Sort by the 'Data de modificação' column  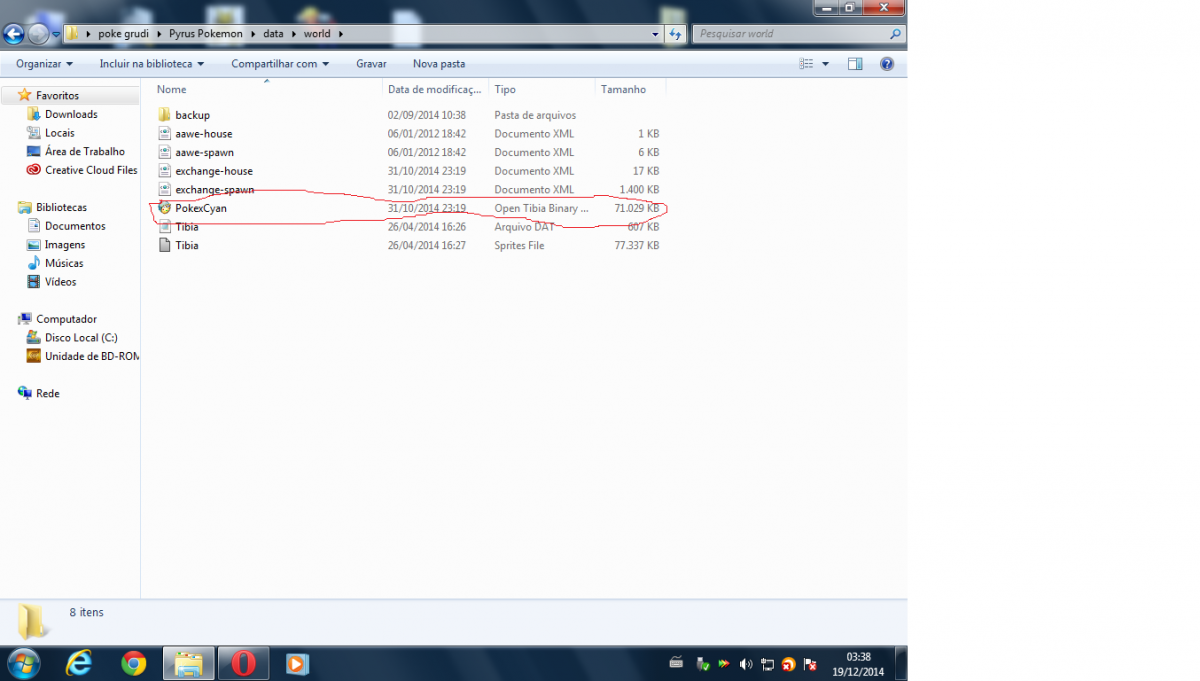(437, 90)
